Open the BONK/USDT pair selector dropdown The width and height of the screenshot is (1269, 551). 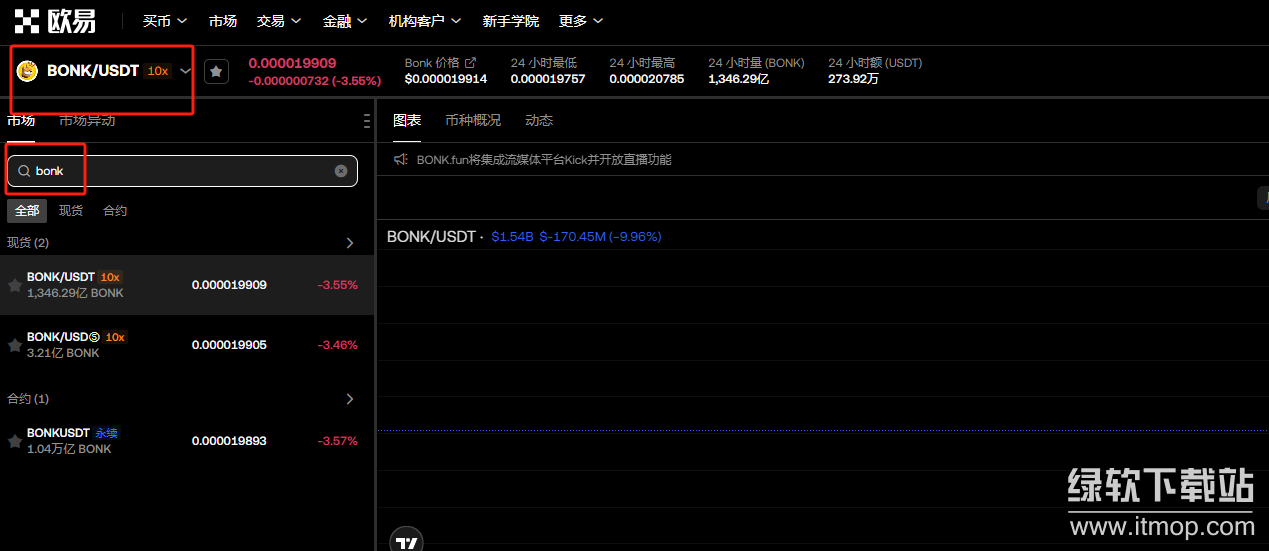[185, 71]
